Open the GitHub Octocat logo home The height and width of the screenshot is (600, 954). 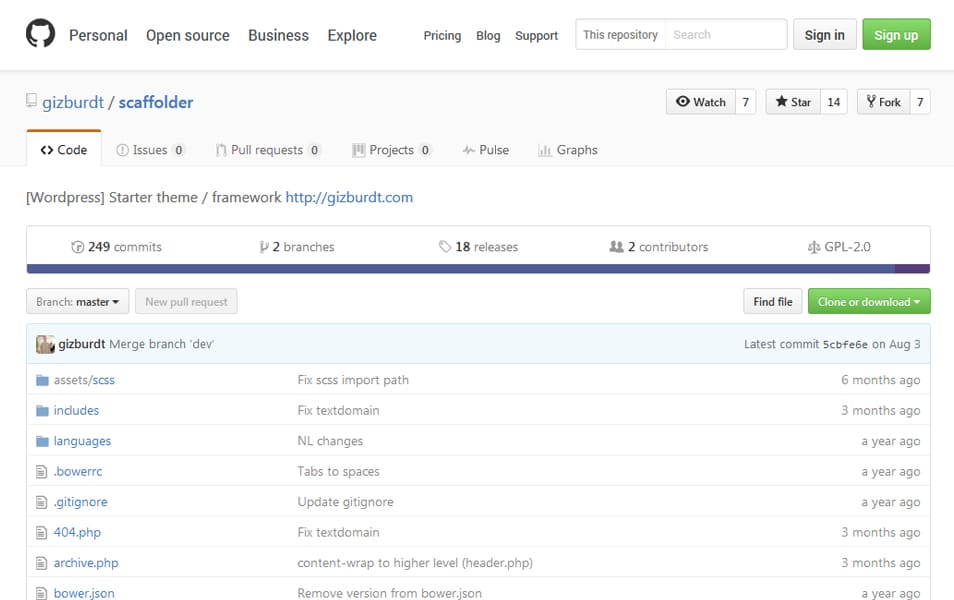click(40, 33)
